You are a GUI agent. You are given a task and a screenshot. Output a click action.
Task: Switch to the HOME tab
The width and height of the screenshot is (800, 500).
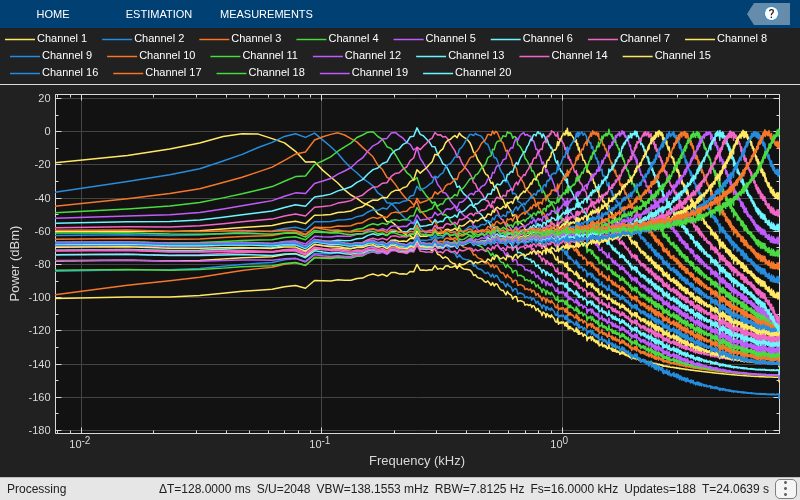[x=53, y=14]
